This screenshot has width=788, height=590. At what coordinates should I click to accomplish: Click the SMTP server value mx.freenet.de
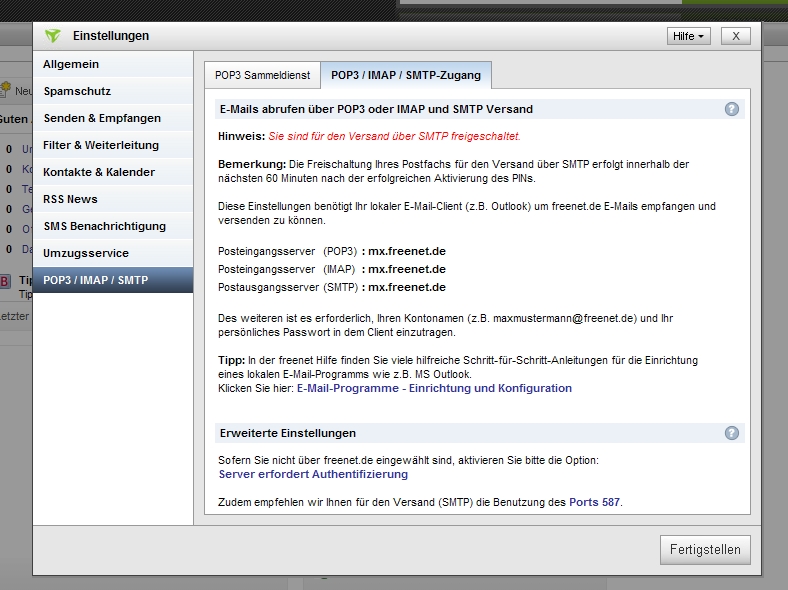407,287
